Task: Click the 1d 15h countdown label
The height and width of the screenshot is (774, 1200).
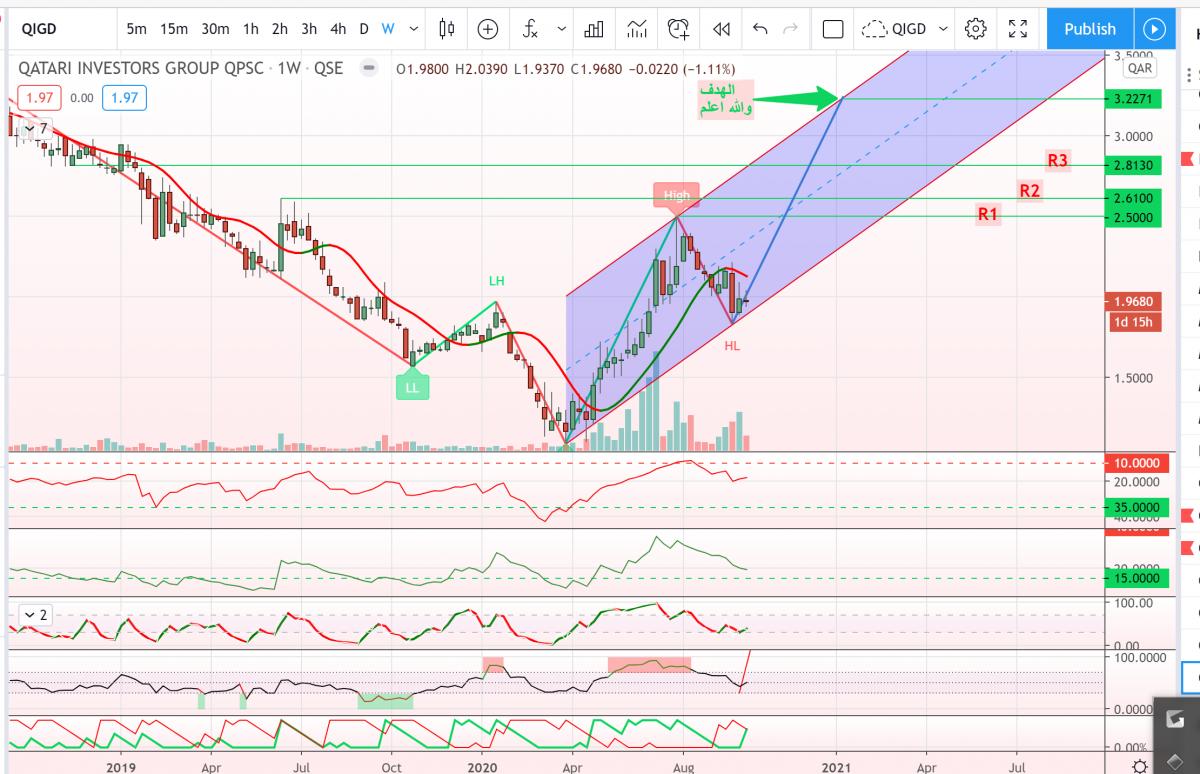Action: 1133,321
